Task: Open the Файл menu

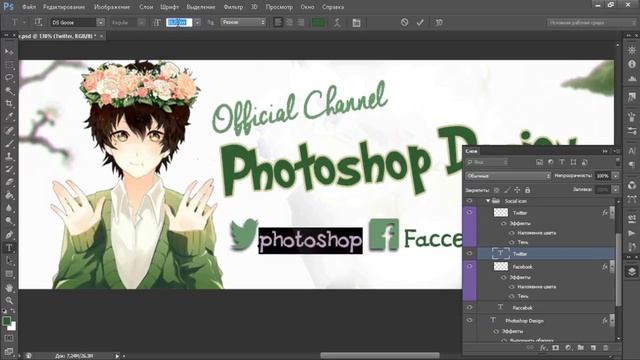Action: click(29, 7)
